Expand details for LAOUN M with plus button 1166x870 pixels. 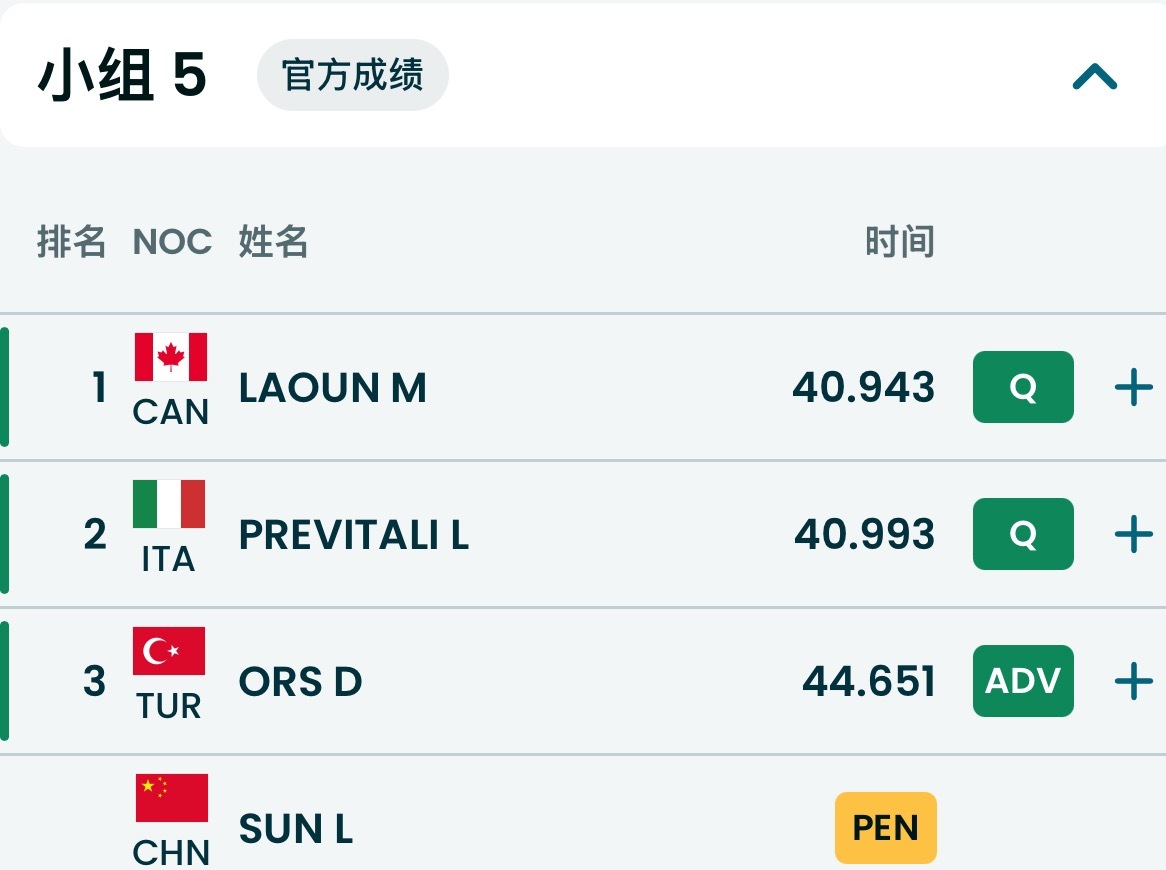tap(1133, 387)
